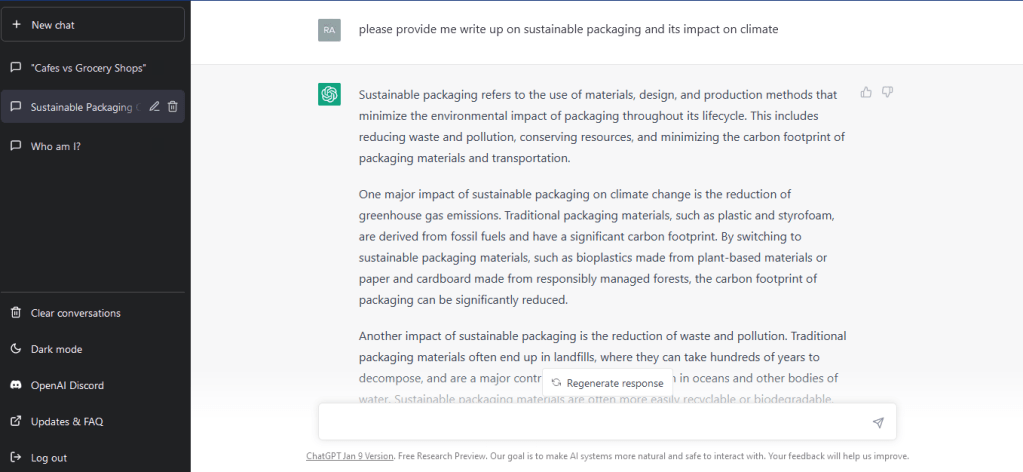Click Regenerate response button

607,383
